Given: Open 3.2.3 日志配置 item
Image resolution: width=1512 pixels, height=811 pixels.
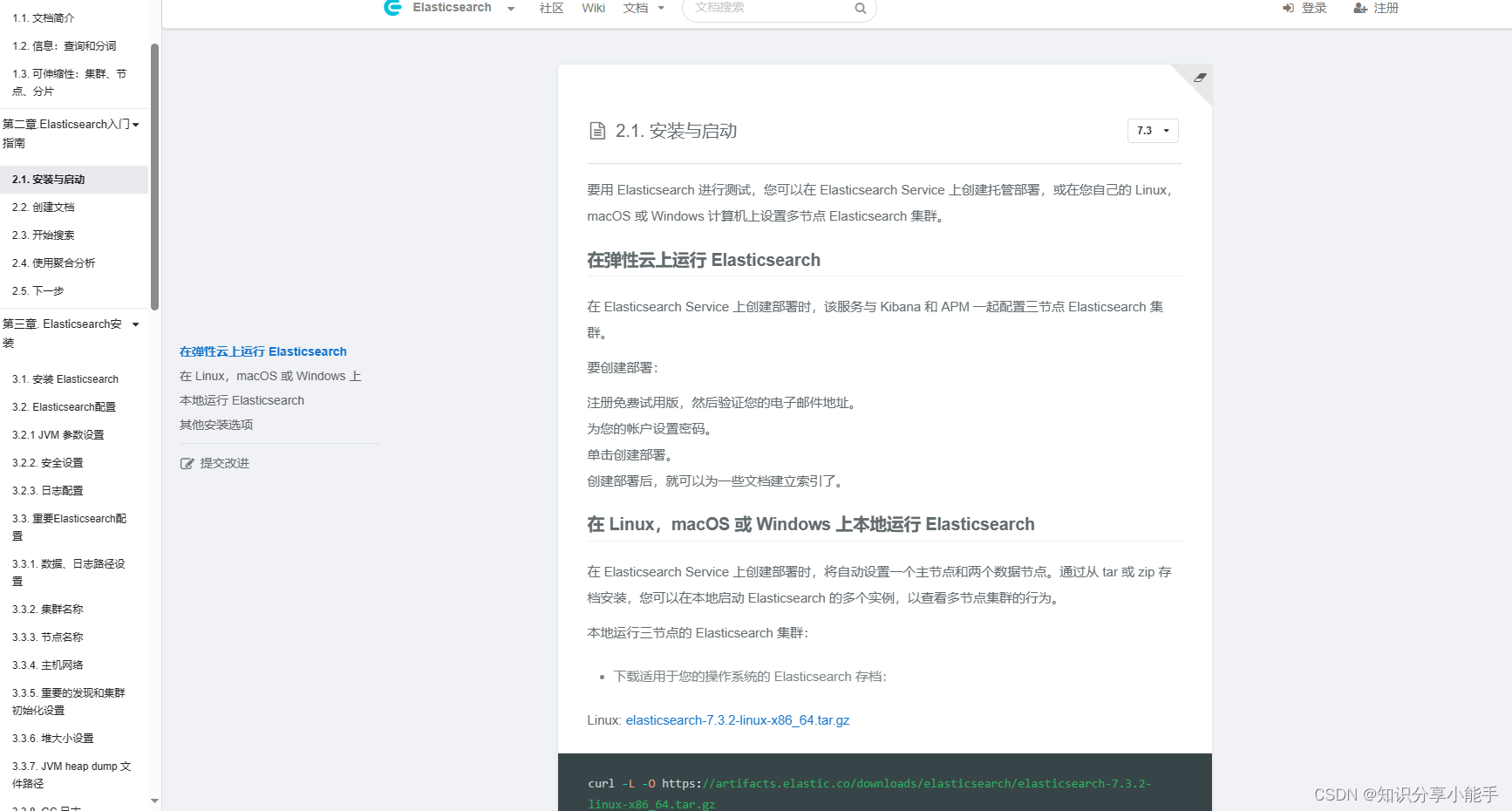Looking at the screenshot, I should (x=48, y=491).
